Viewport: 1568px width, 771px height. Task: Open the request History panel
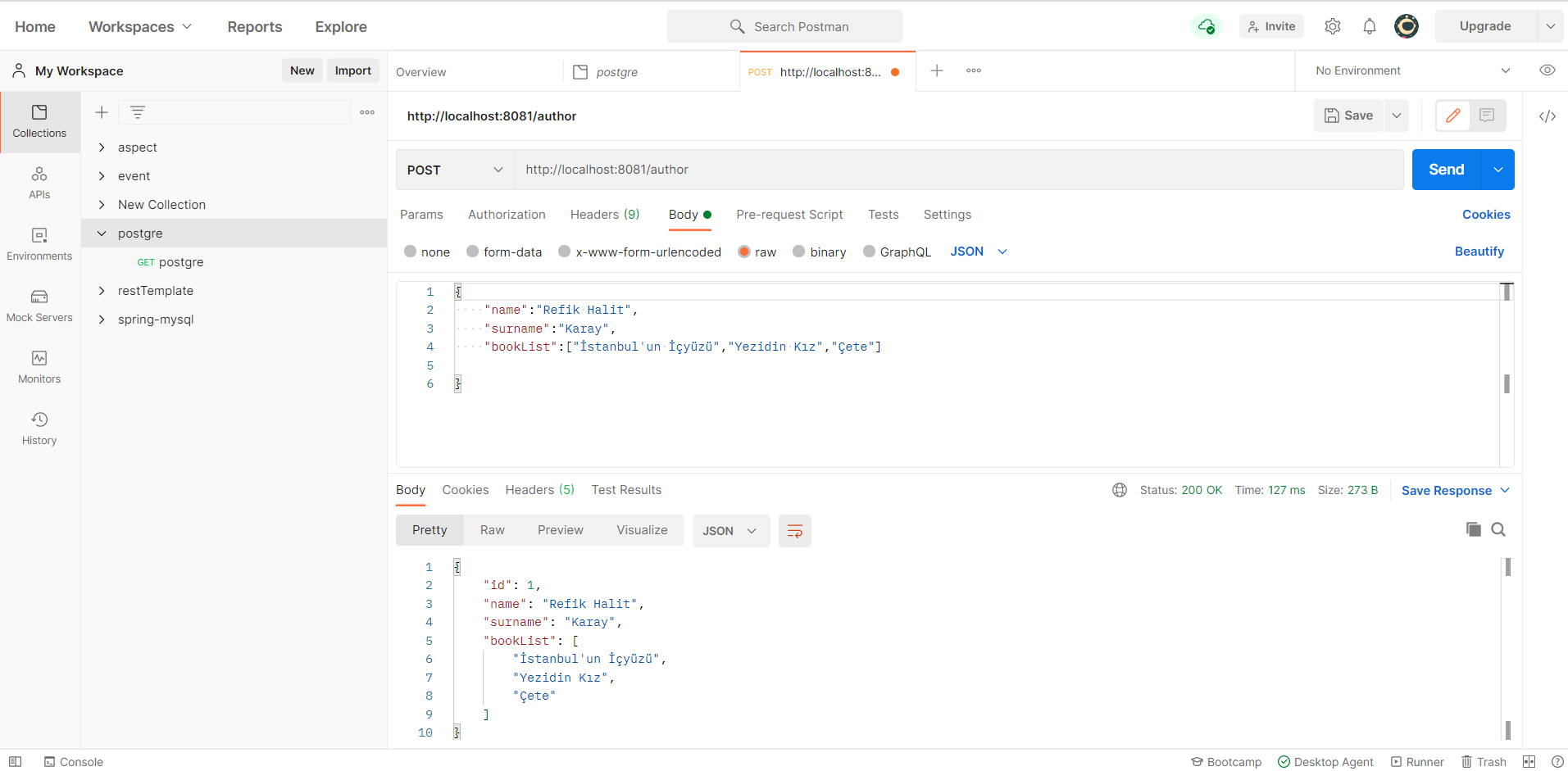[39, 427]
